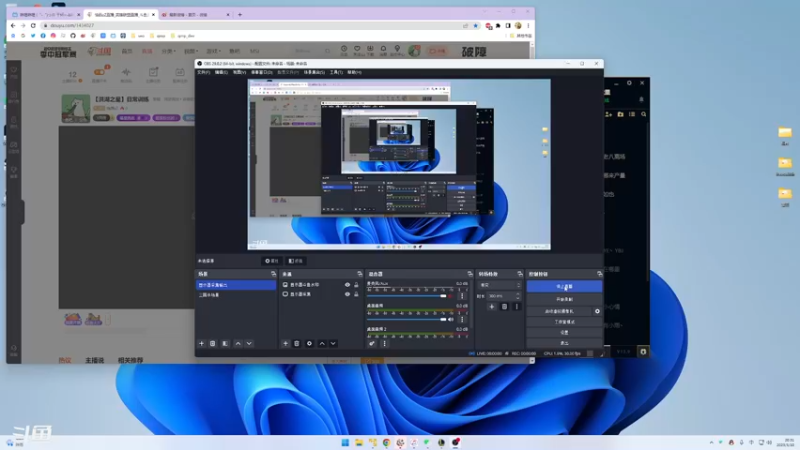Viewport: 800px width, 450px height.
Task: Lock the first source in Sources list
Action: point(356,285)
